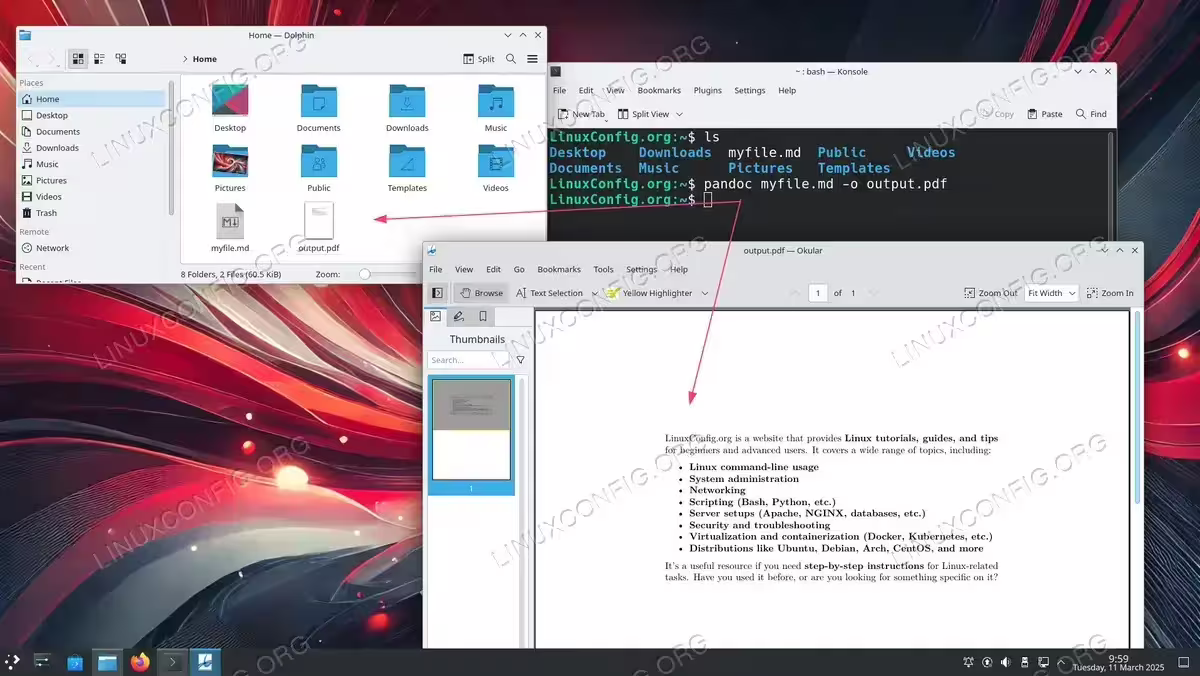Viewport: 1200px width, 676px height.
Task: Open the Okular Go menu
Action: [x=519, y=269]
